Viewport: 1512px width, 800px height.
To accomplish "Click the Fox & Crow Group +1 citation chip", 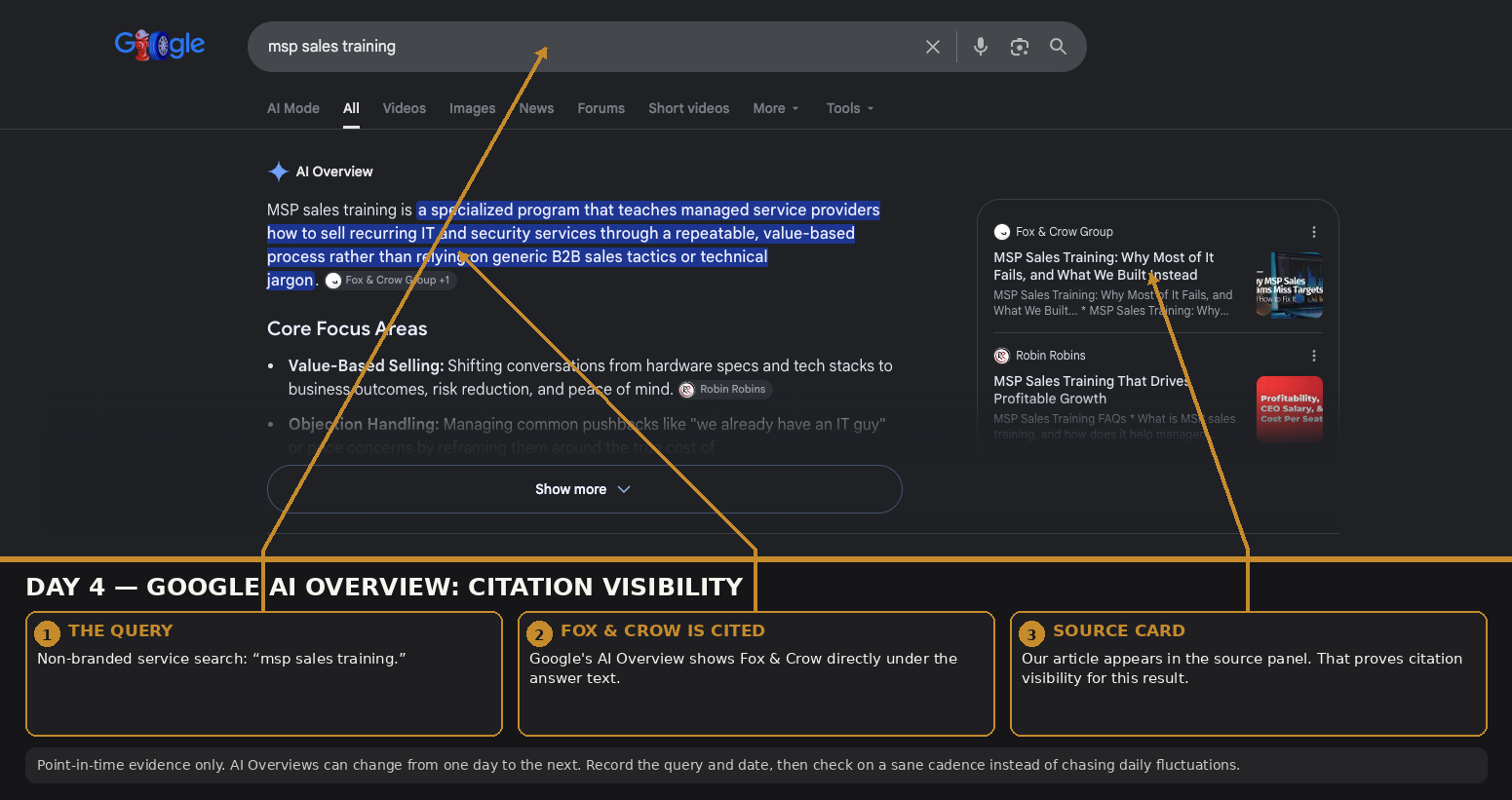I will (x=390, y=281).
